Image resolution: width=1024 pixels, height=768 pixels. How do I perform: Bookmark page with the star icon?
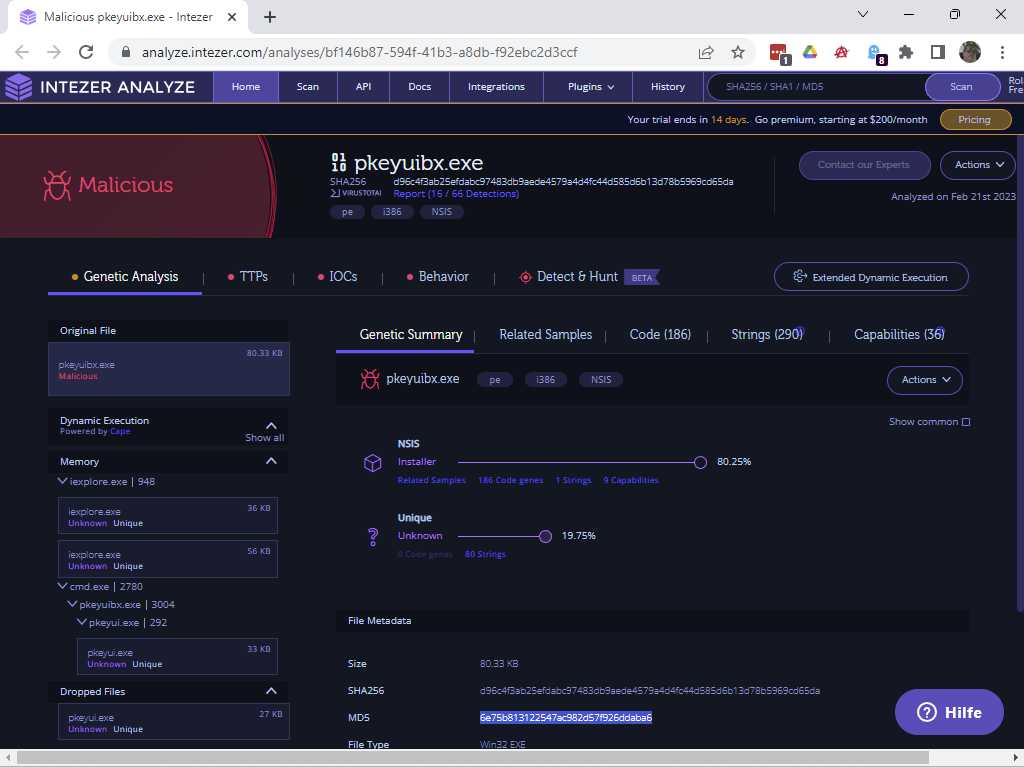point(738,52)
